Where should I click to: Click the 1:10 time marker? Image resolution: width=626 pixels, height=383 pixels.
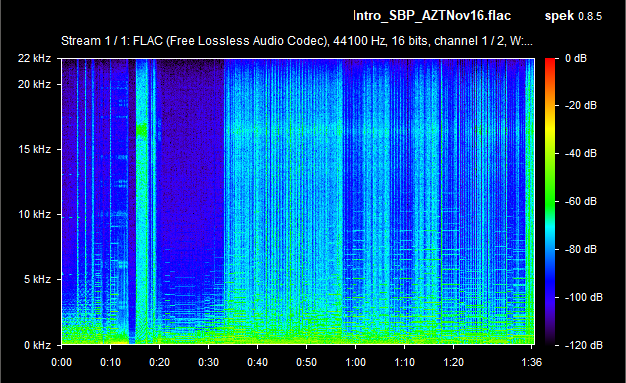point(404,362)
